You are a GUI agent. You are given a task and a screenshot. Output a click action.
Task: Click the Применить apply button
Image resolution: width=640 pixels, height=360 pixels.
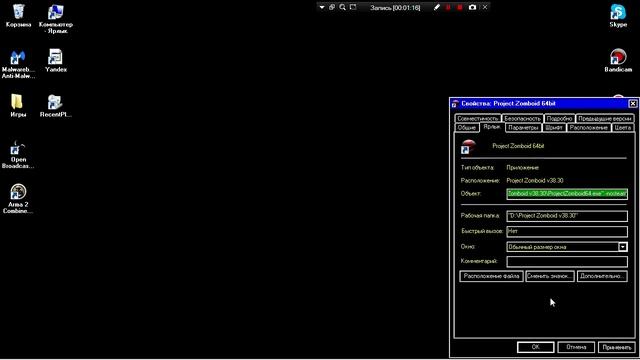[616, 347]
